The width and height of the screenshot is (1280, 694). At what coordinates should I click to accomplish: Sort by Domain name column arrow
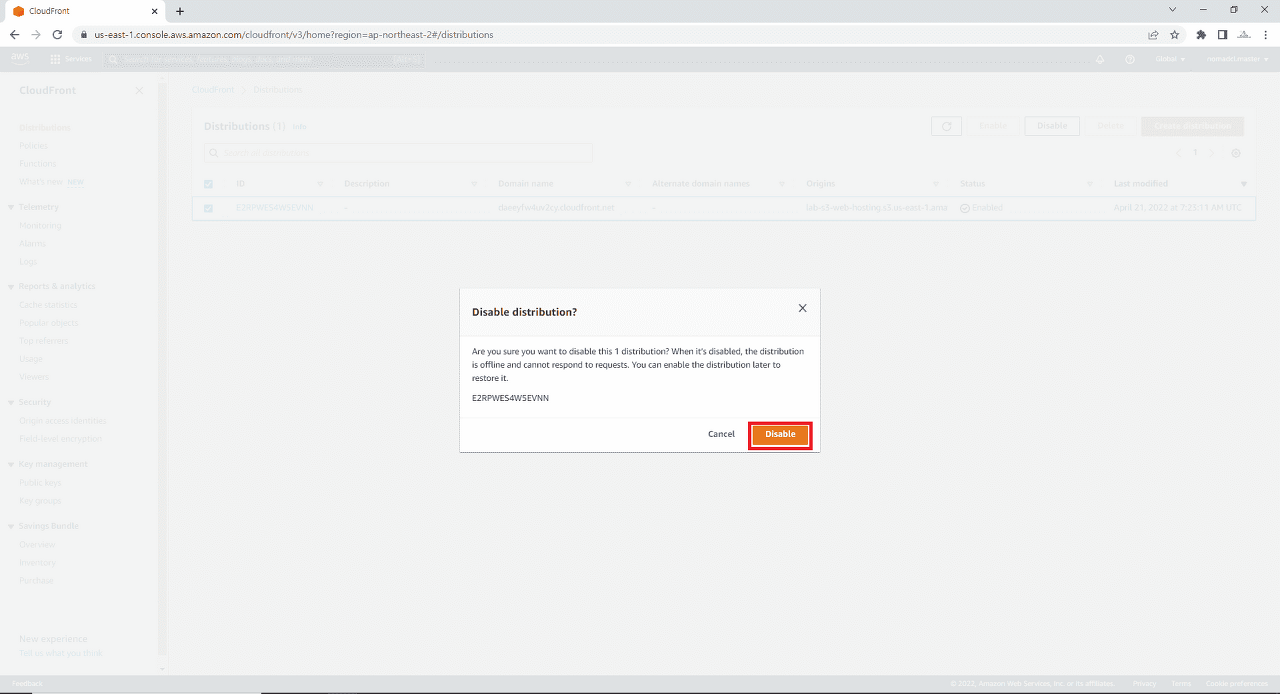point(628,184)
